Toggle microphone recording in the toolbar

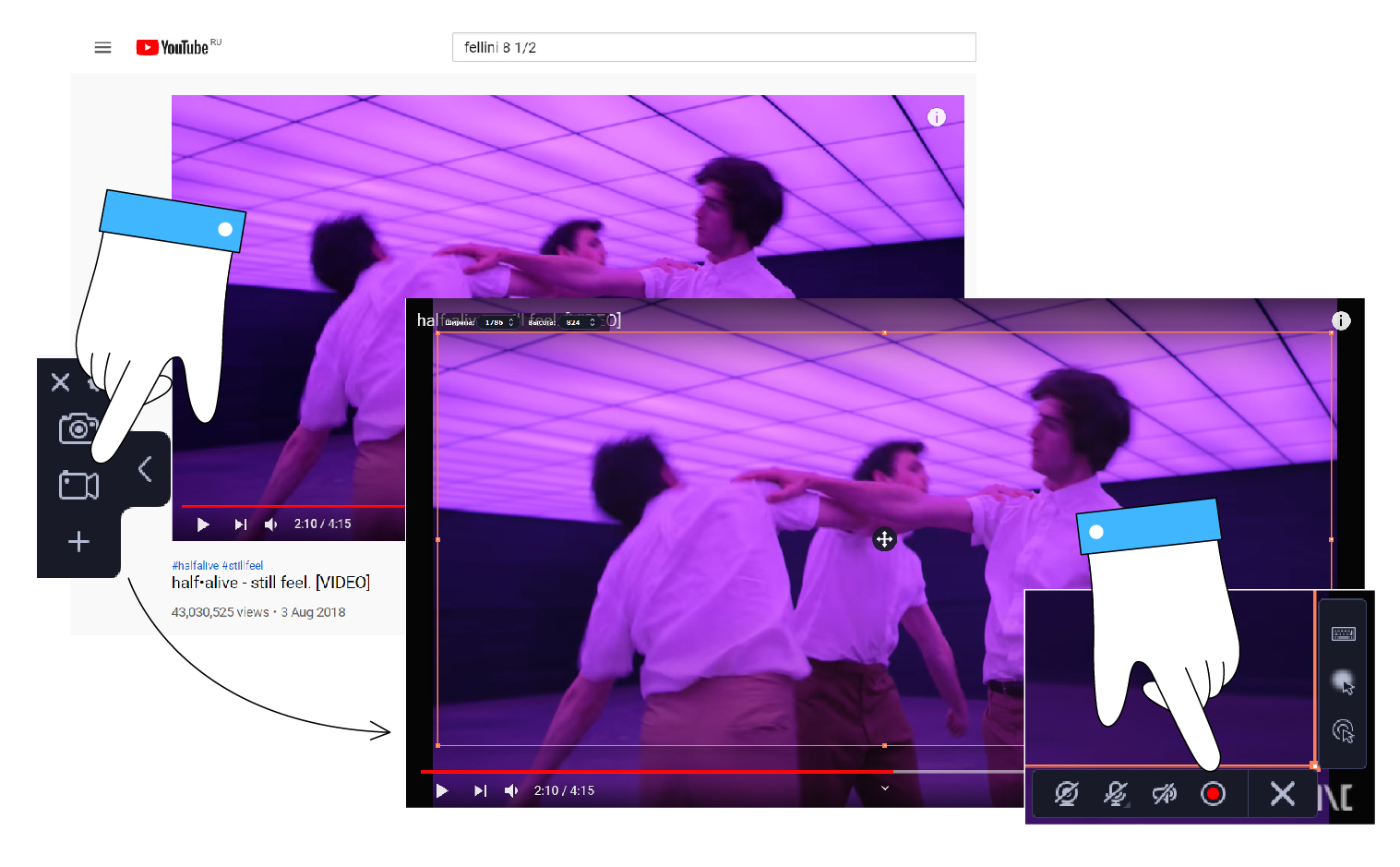click(x=1115, y=794)
